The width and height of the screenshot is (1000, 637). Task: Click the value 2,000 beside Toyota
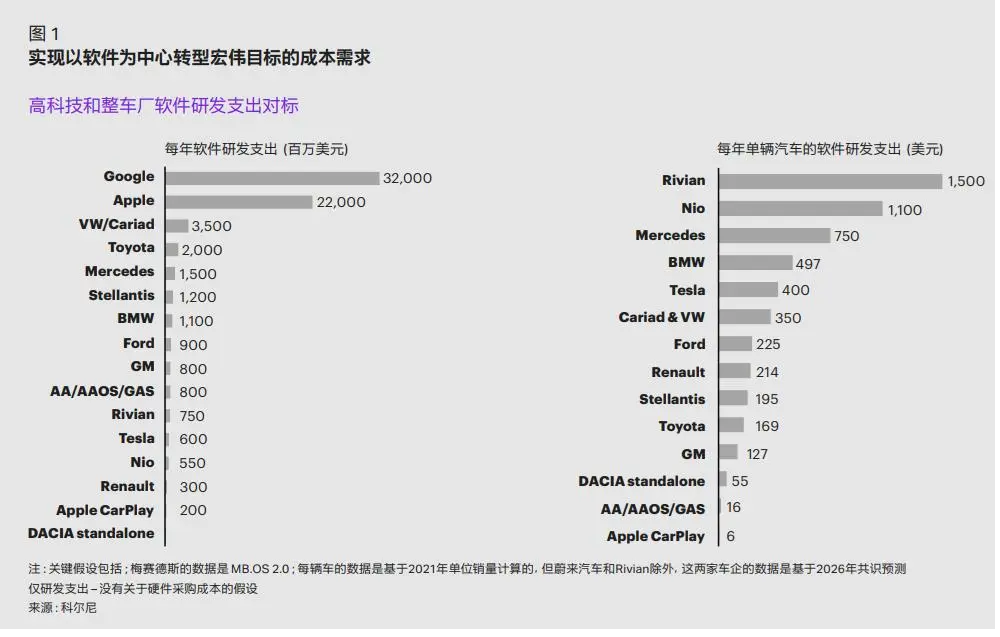202,250
